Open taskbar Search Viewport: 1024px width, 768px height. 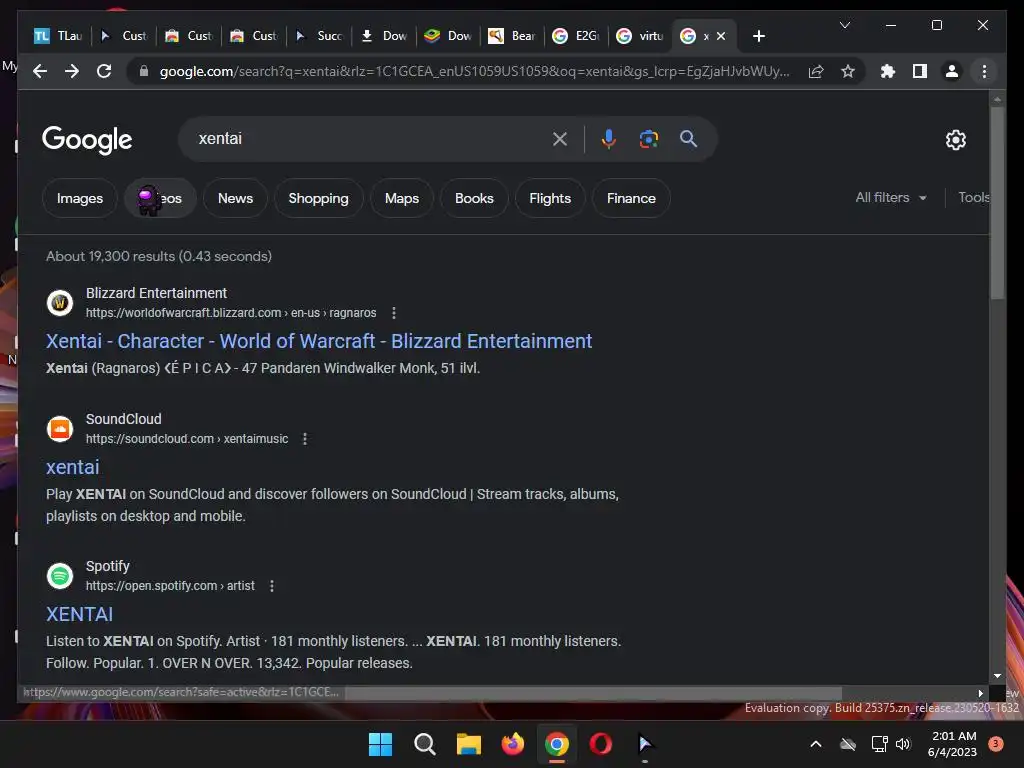point(424,744)
